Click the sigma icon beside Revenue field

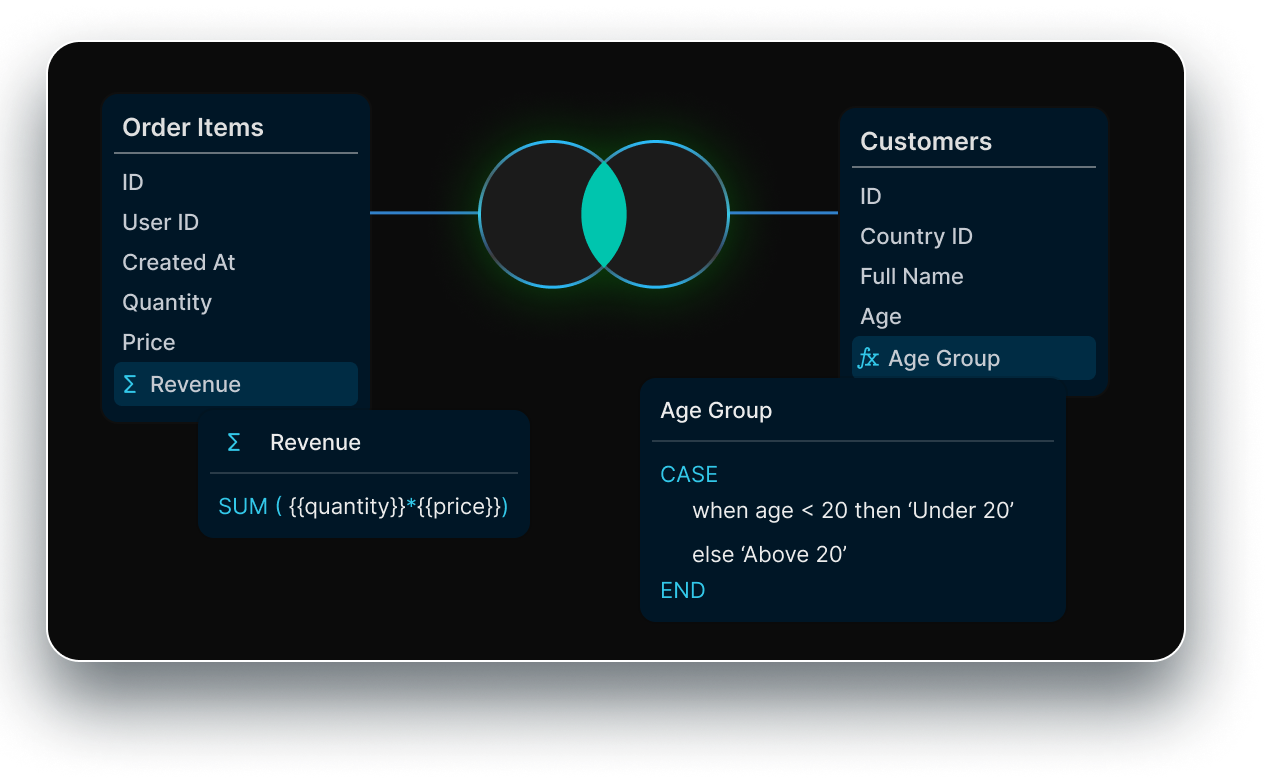pos(129,385)
